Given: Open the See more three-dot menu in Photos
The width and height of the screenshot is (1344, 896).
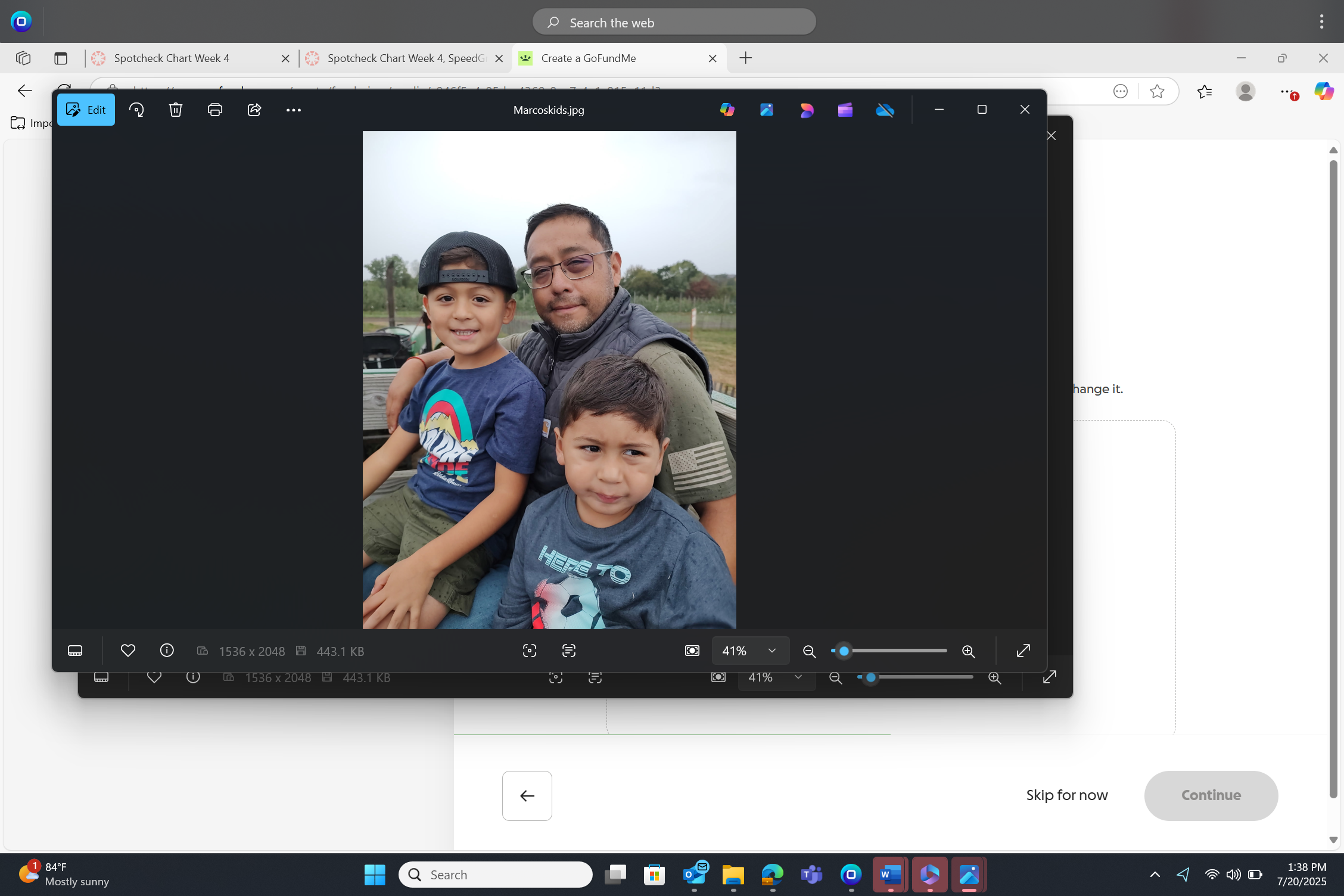Looking at the screenshot, I should 293,110.
